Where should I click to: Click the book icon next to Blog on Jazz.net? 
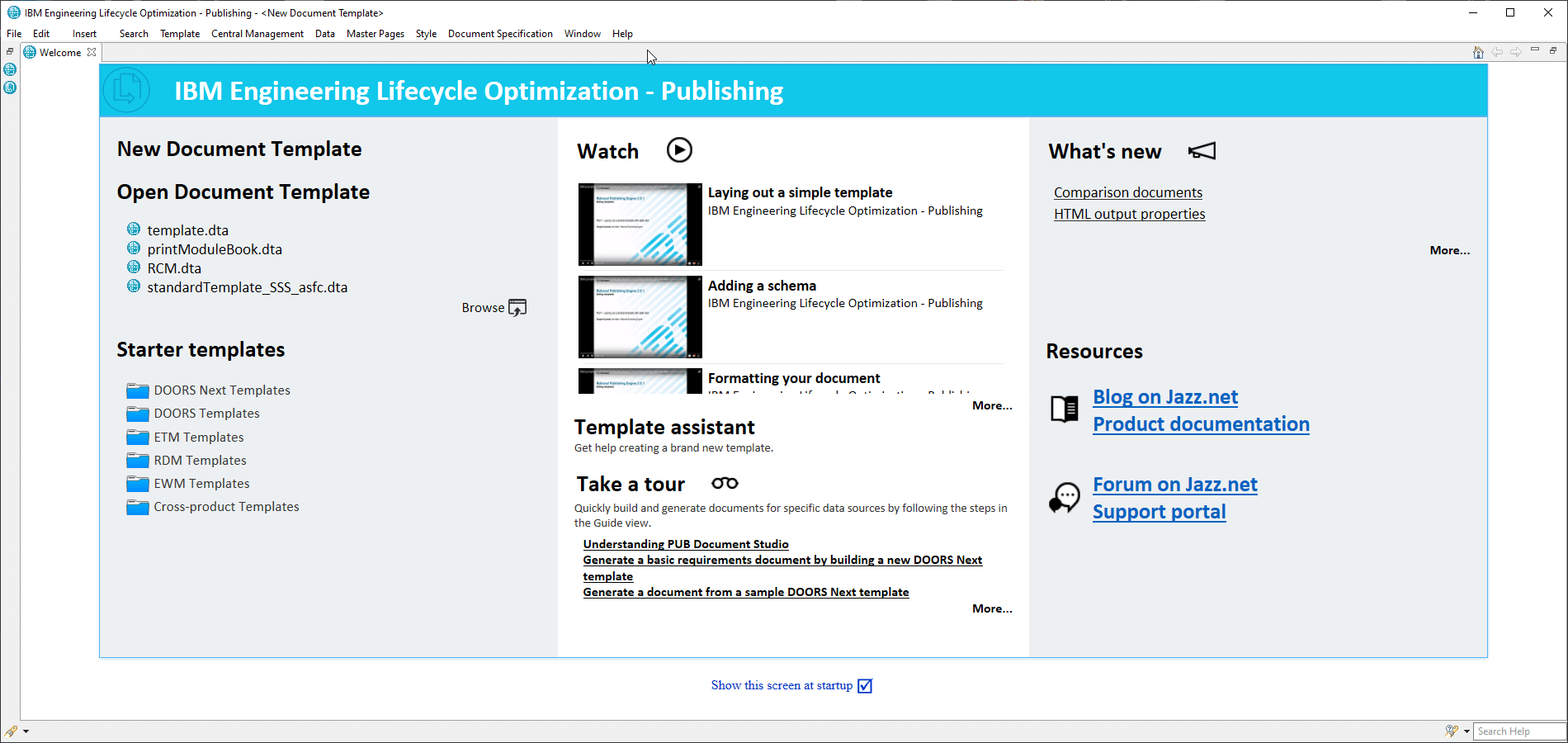click(x=1065, y=409)
